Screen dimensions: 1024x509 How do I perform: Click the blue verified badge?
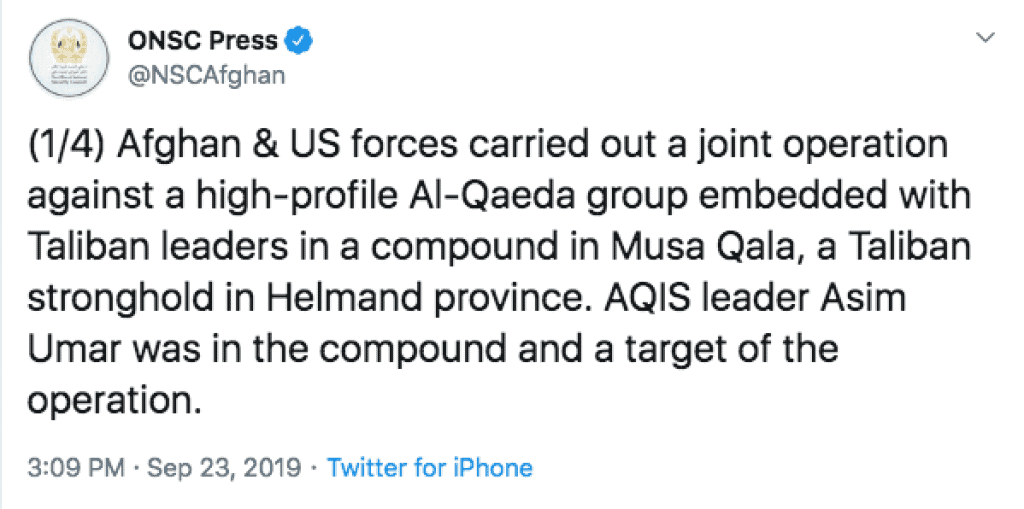[301, 41]
